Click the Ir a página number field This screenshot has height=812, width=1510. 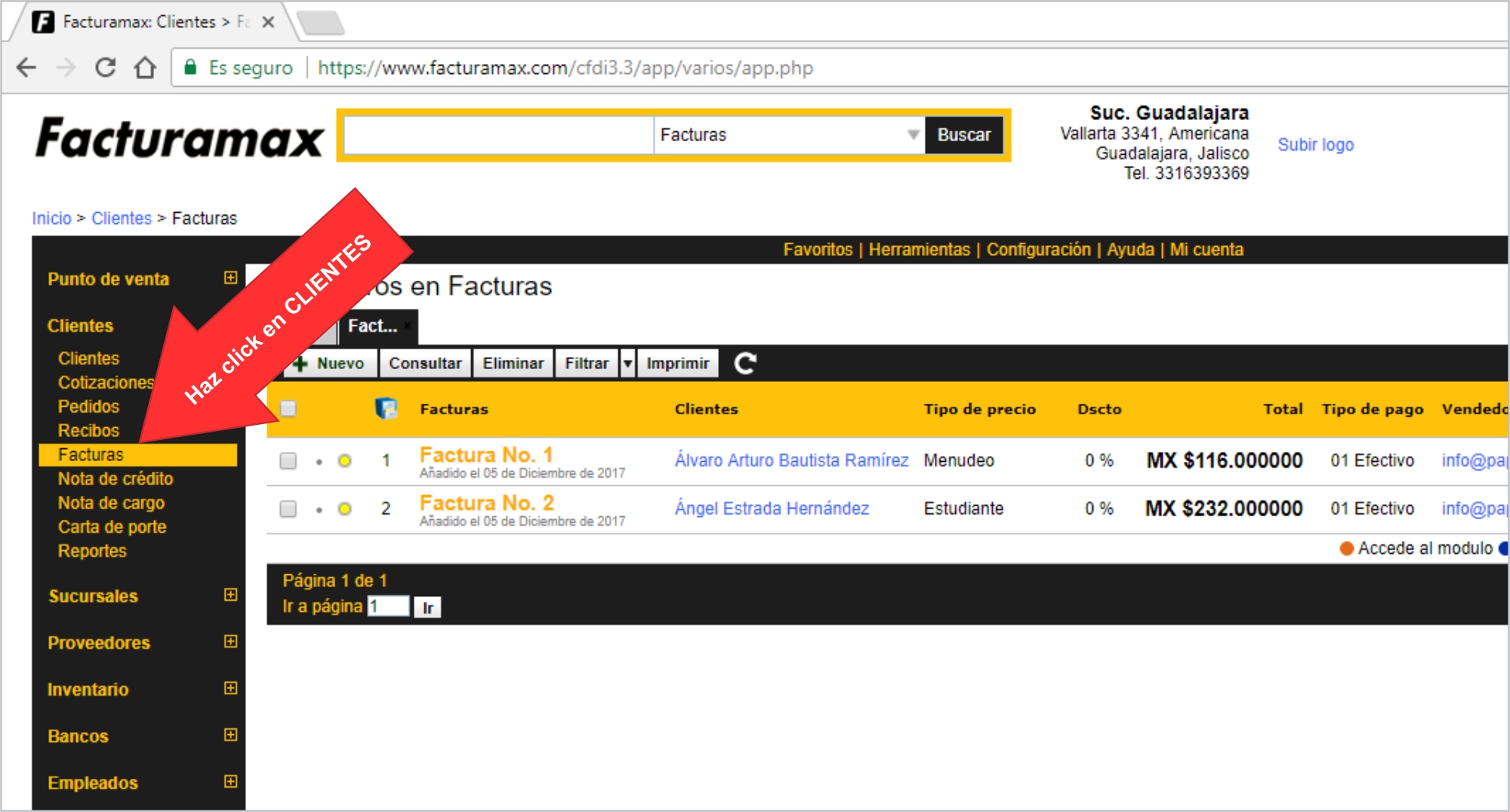coord(388,607)
